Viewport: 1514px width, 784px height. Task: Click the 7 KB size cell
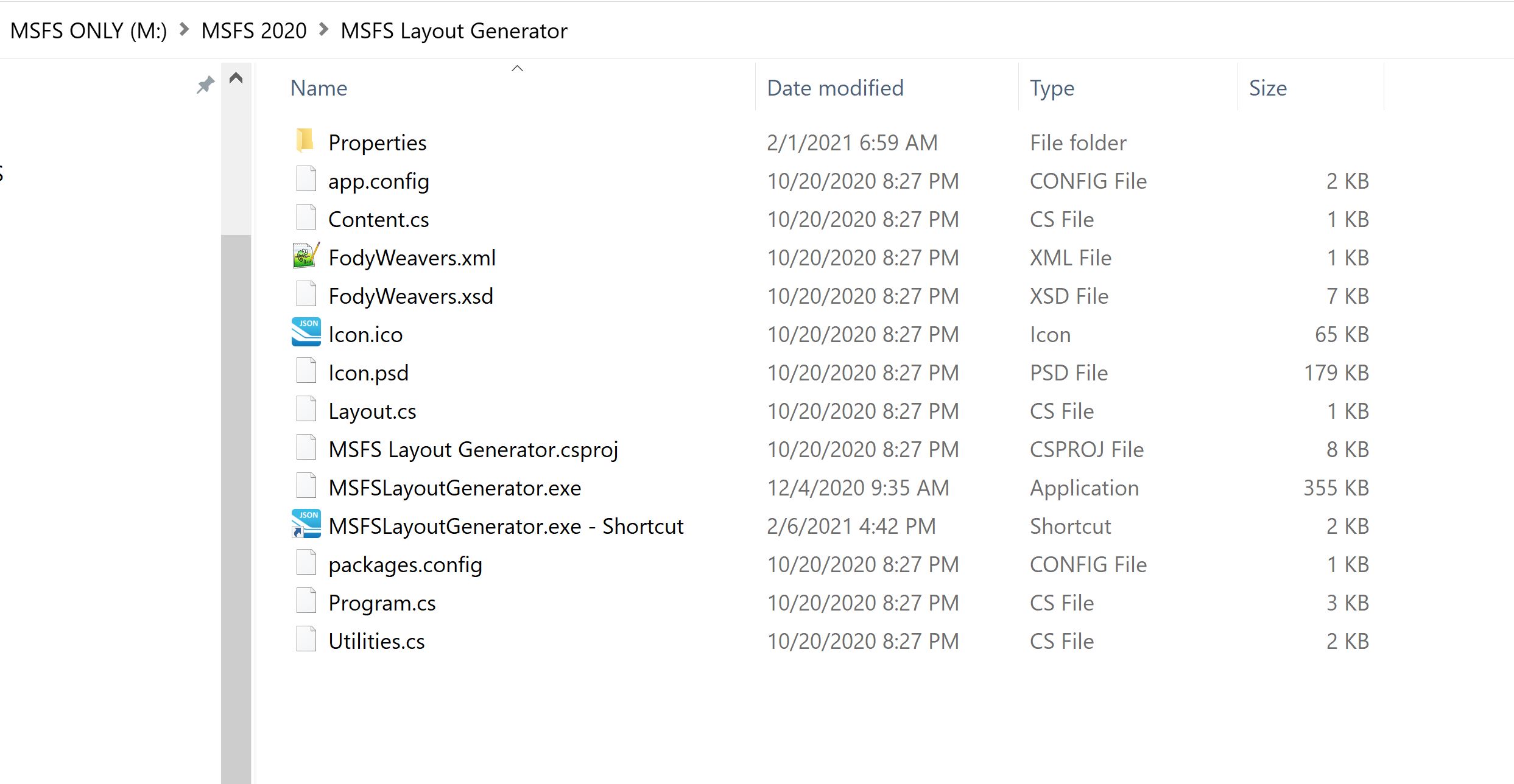(x=1348, y=296)
